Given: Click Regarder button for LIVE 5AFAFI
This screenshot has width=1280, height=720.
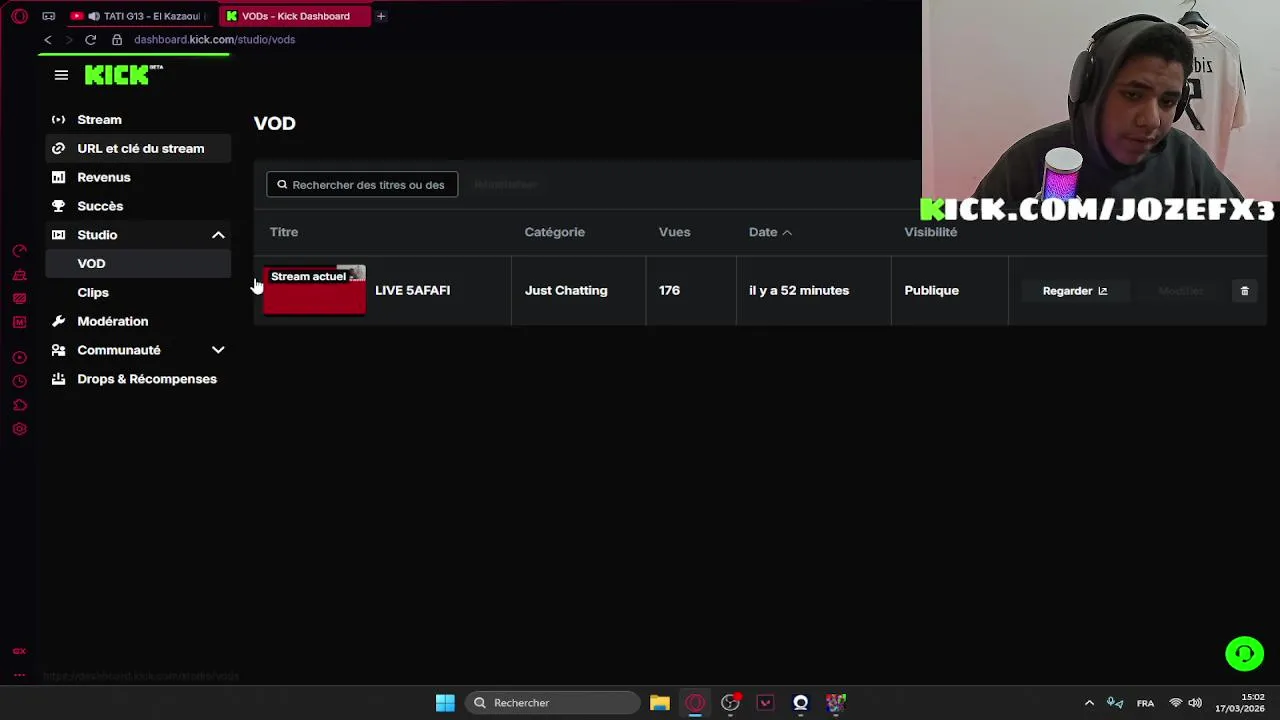Looking at the screenshot, I should [1075, 291].
